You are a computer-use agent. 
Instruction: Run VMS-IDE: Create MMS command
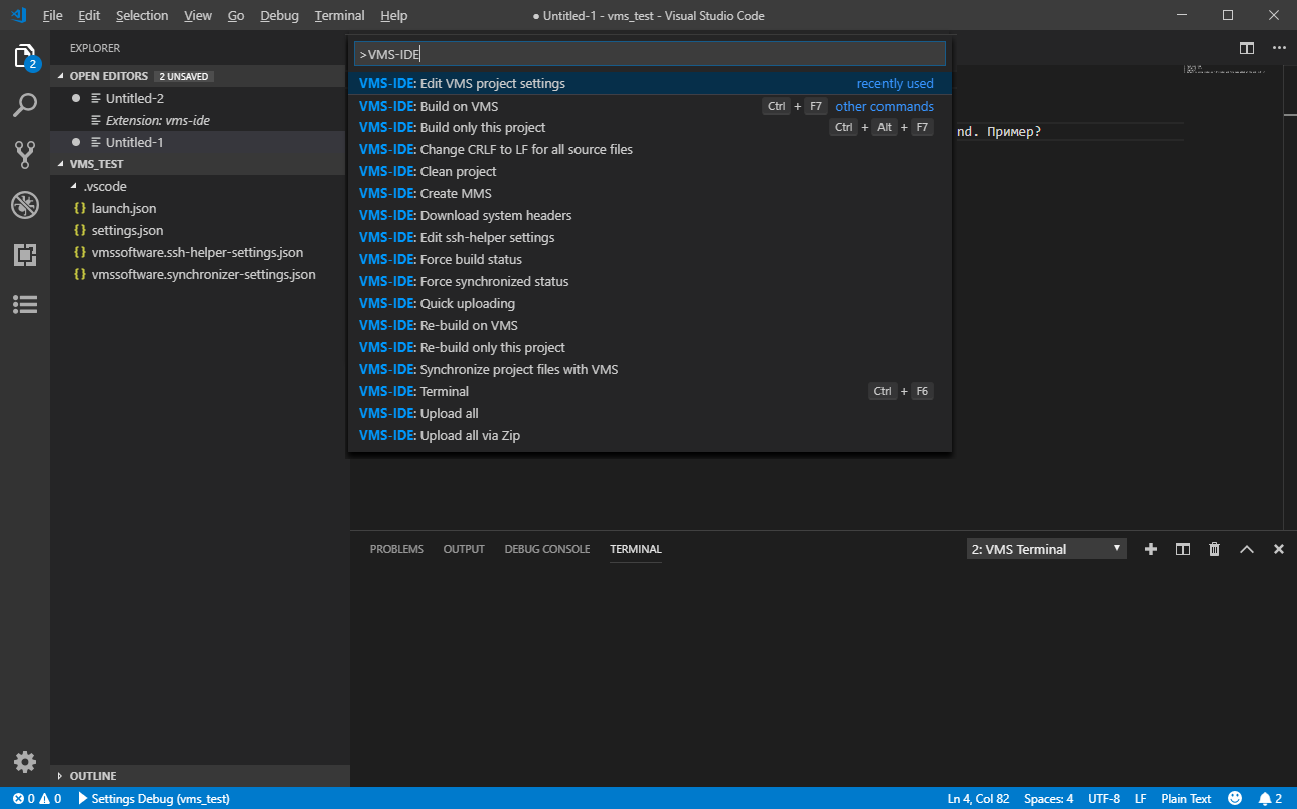click(x=650, y=193)
